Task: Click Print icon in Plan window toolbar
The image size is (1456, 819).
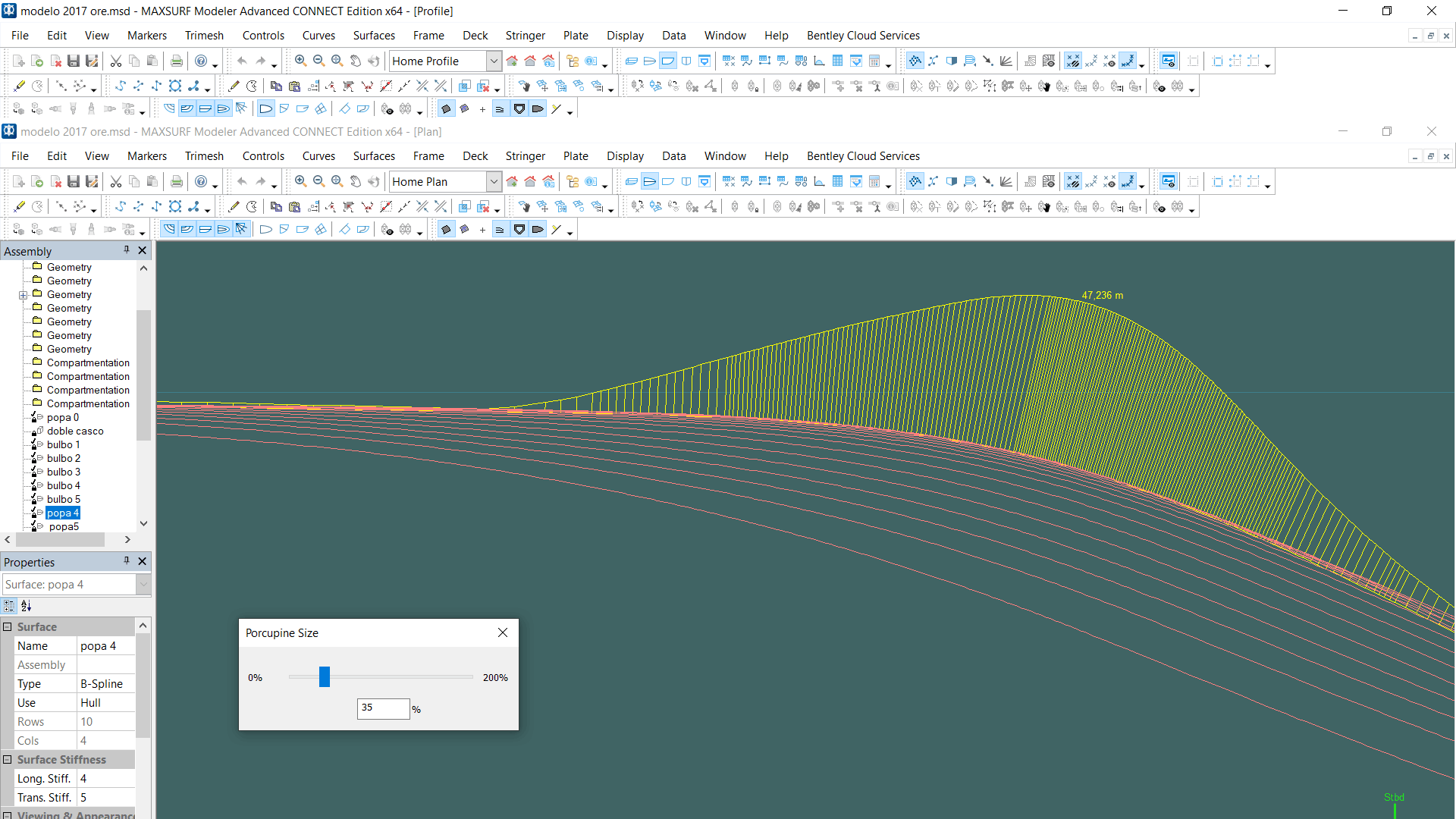Action: click(177, 182)
